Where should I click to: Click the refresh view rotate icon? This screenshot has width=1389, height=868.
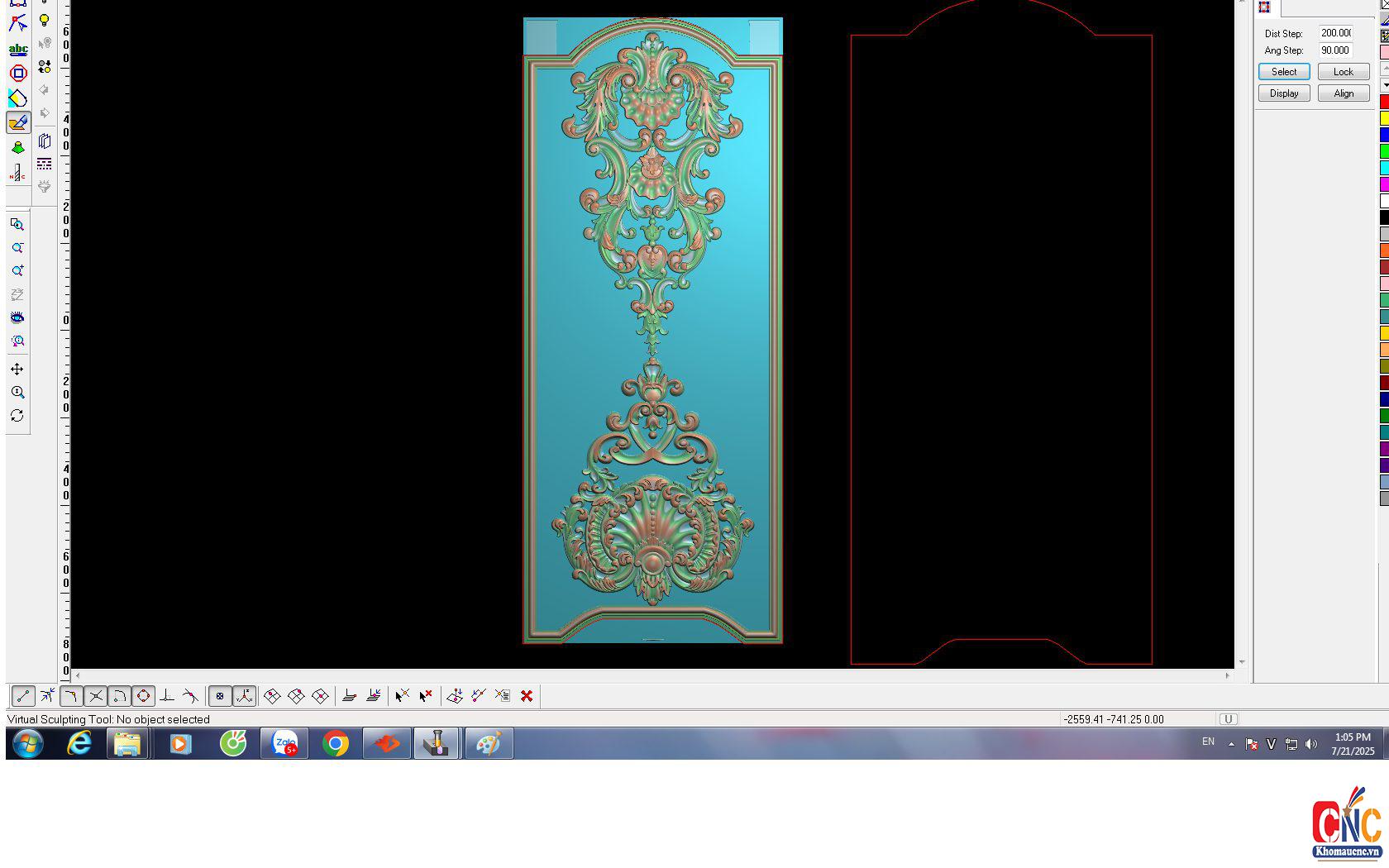(x=17, y=416)
